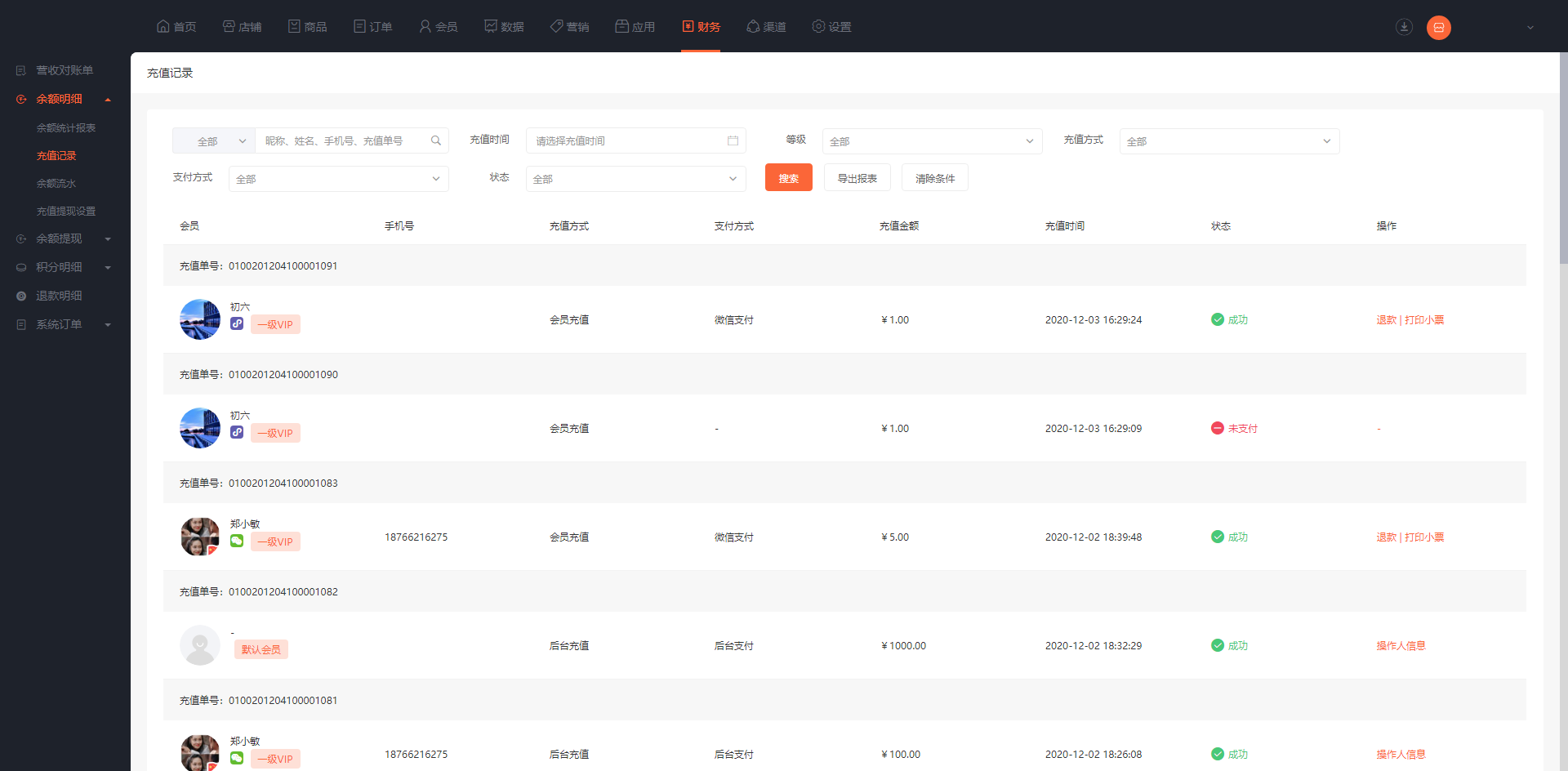The height and width of the screenshot is (771, 1568).
Task: Open the 商品 products tab
Action: pyautogui.click(x=307, y=27)
